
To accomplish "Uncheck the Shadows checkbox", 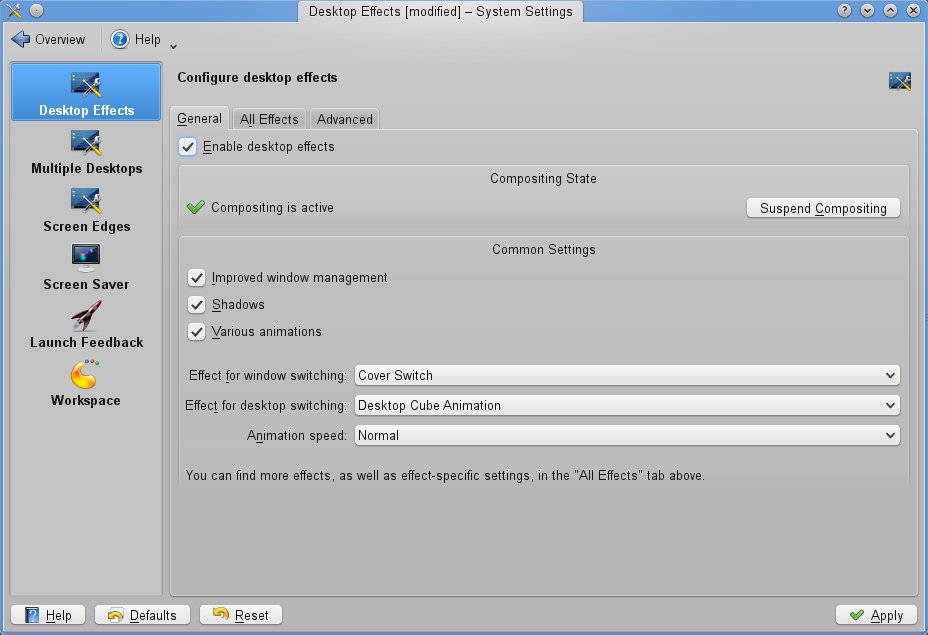I will (x=196, y=305).
